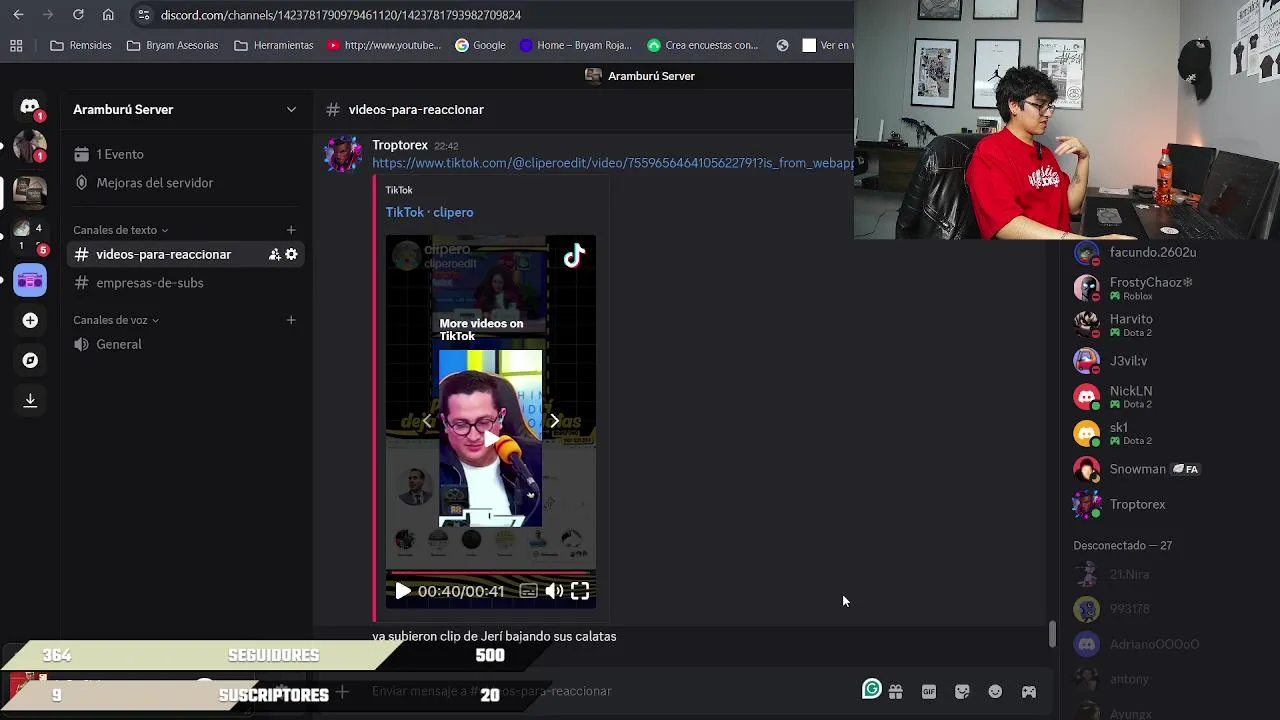Image resolution: width=1280 pixels, height=720 pixels.
Task: Click the browser address bar URL
Action: click(x=341, y=15)
